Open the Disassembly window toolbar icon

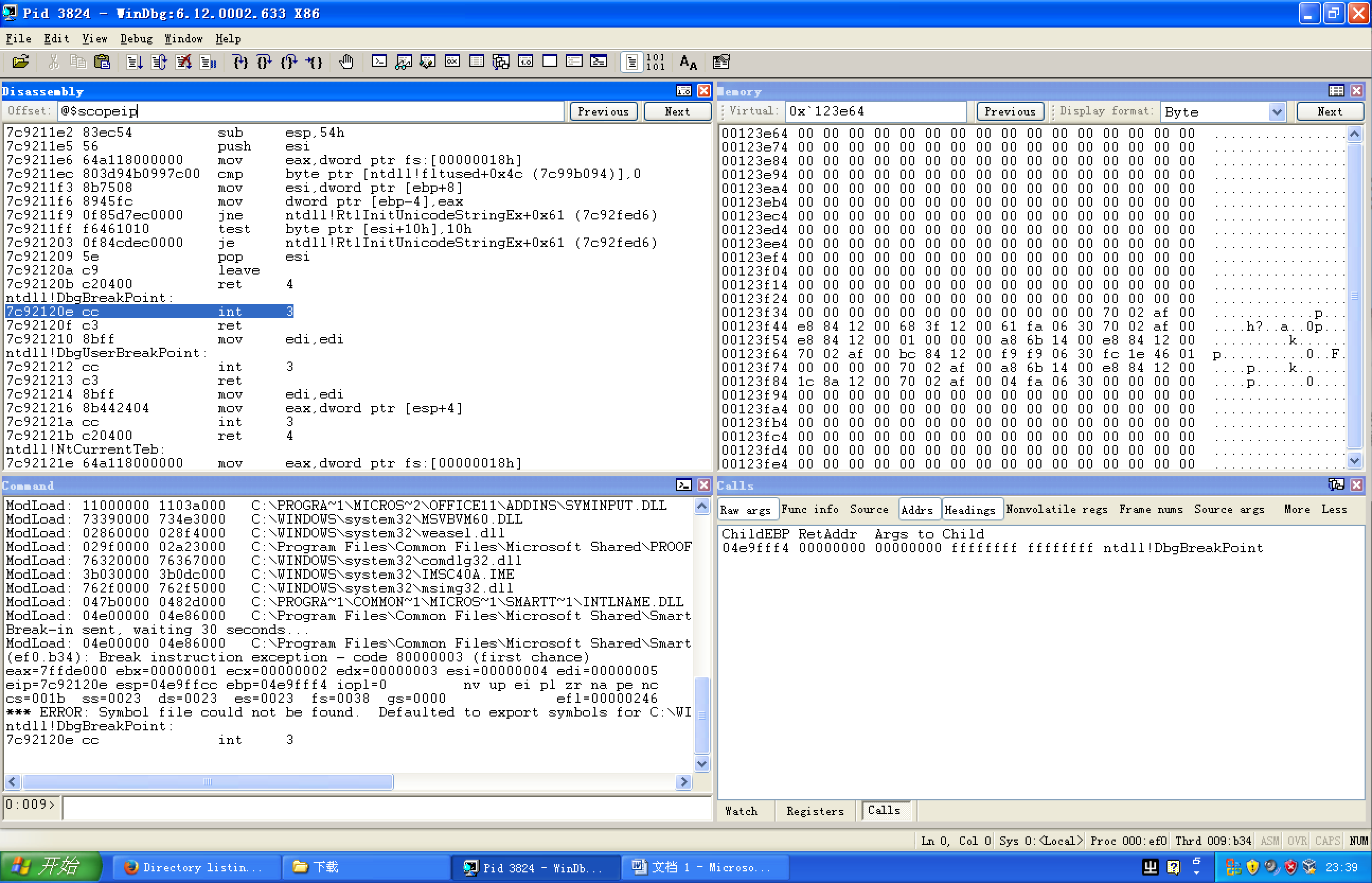(x=525, y=62)
